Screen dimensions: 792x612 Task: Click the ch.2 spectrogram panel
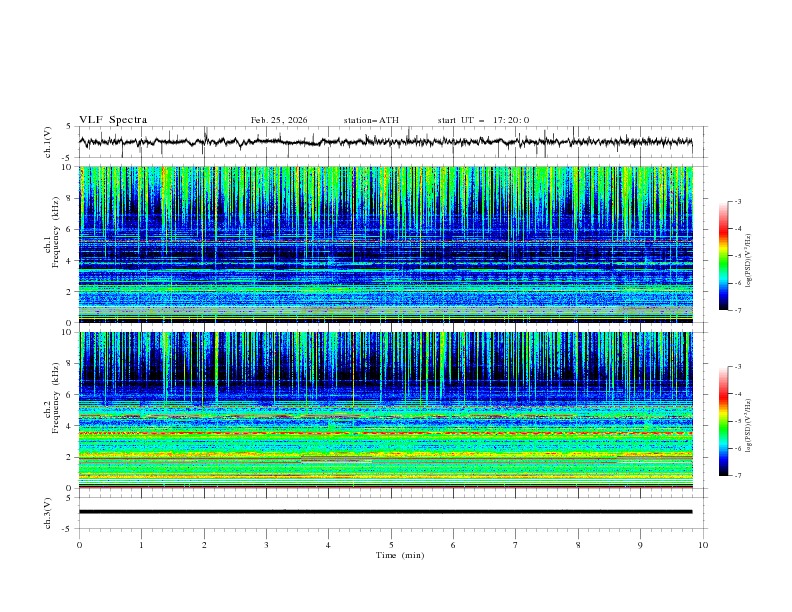(386, 410)
